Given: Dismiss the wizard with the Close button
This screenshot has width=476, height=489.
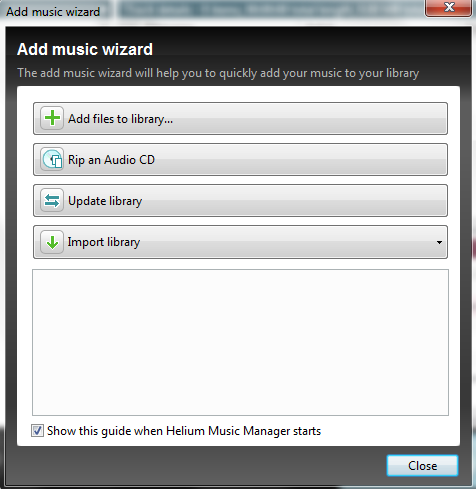Looking at the screenshot, I should coord(422,465).
